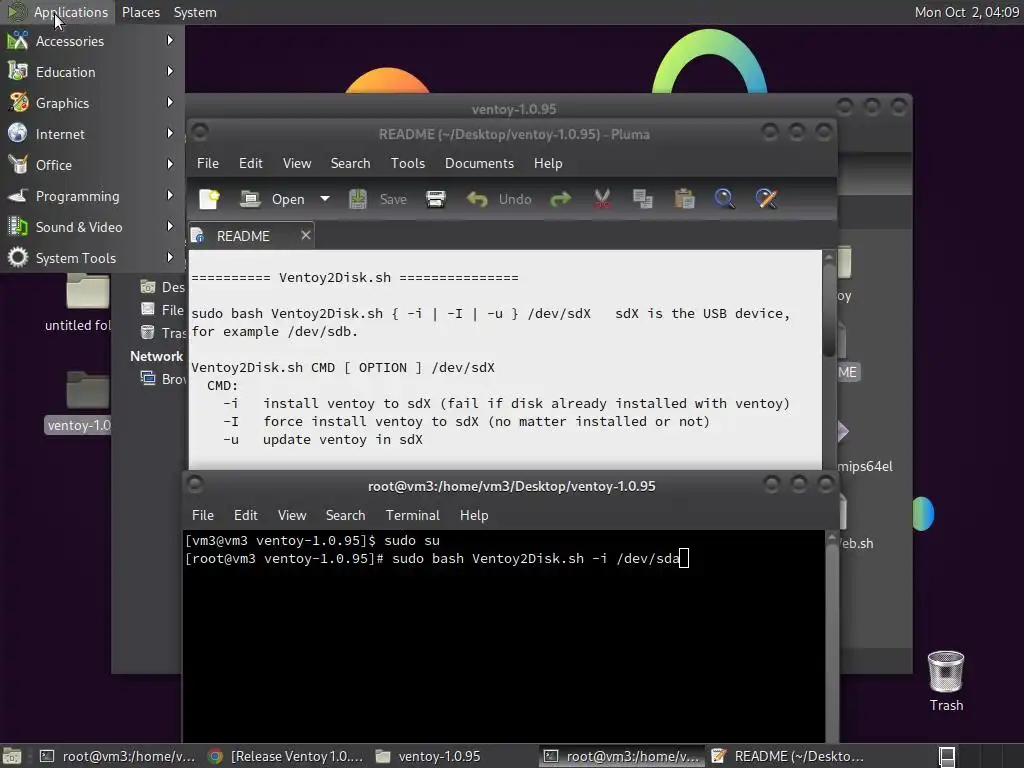Expand Accessories submenu
Viewport: 1024px width, 768px height.
click(x=92, y=41)
